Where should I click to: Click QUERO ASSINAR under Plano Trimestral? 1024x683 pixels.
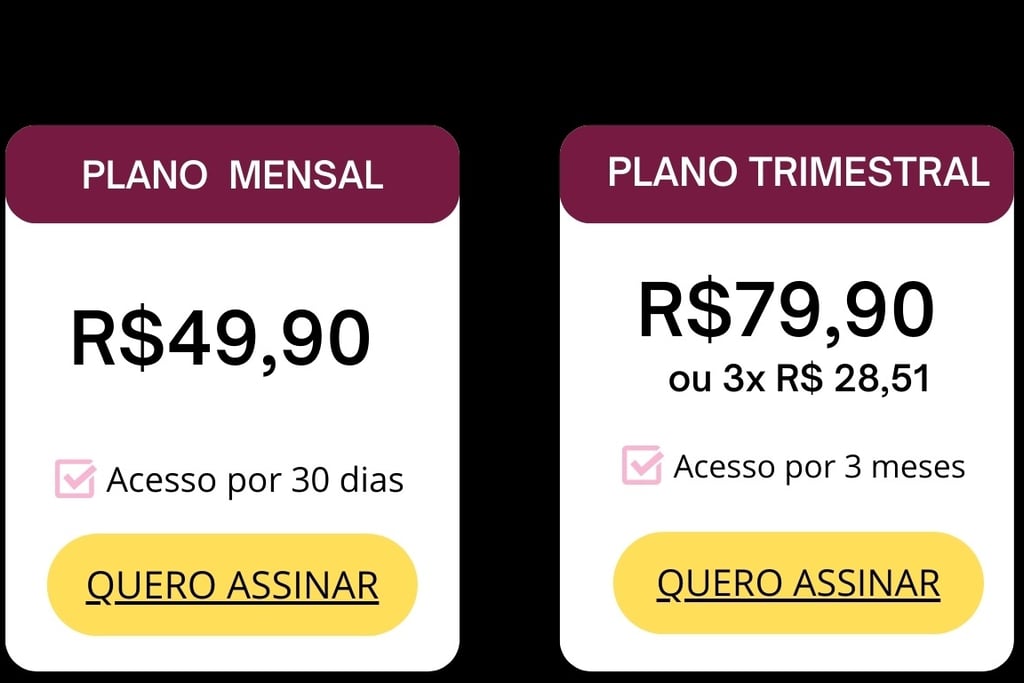[799, 582]
